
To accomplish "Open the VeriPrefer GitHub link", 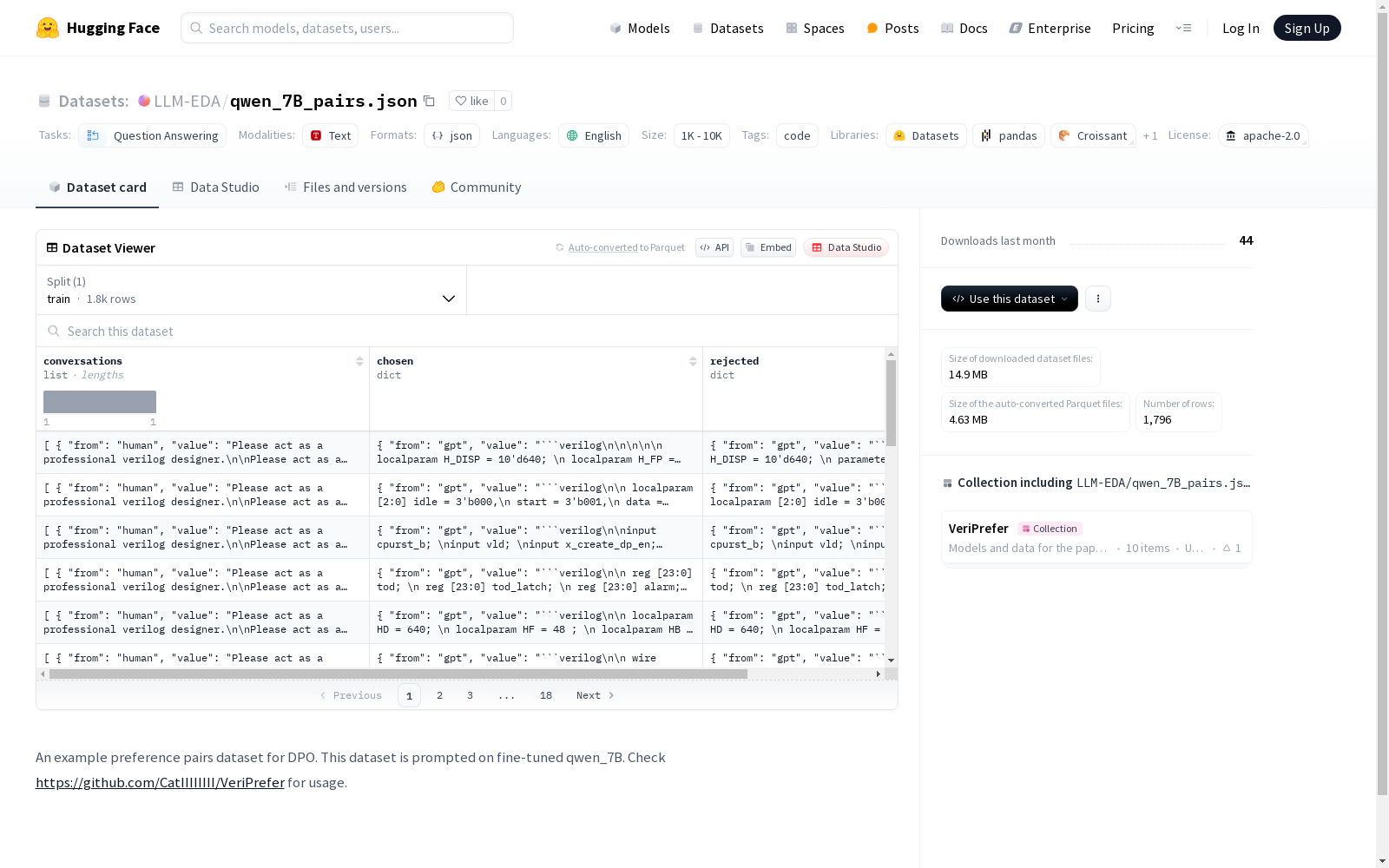I will [x=160, y=782].
